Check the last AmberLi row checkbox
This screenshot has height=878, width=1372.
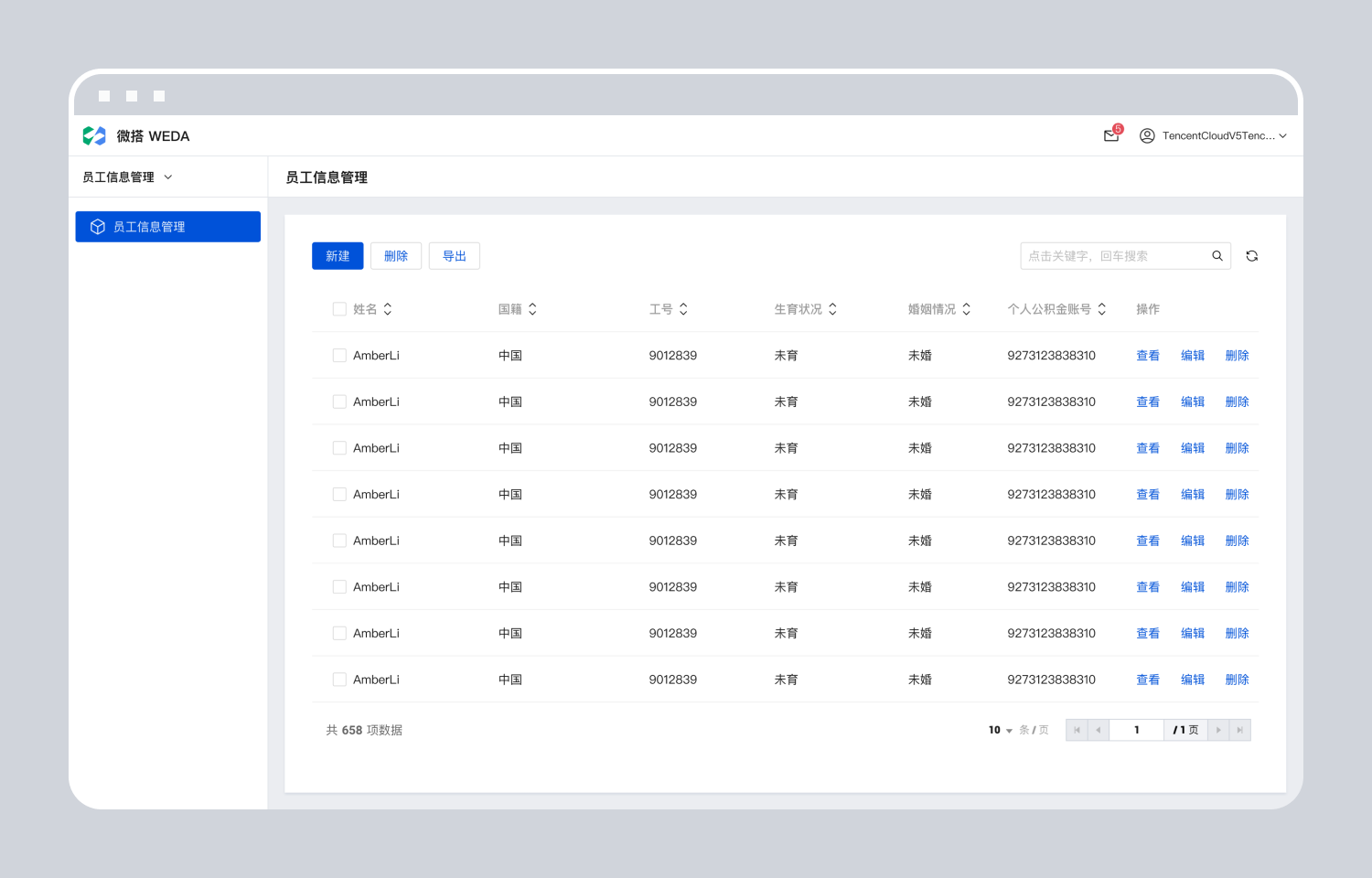(339, 680)
